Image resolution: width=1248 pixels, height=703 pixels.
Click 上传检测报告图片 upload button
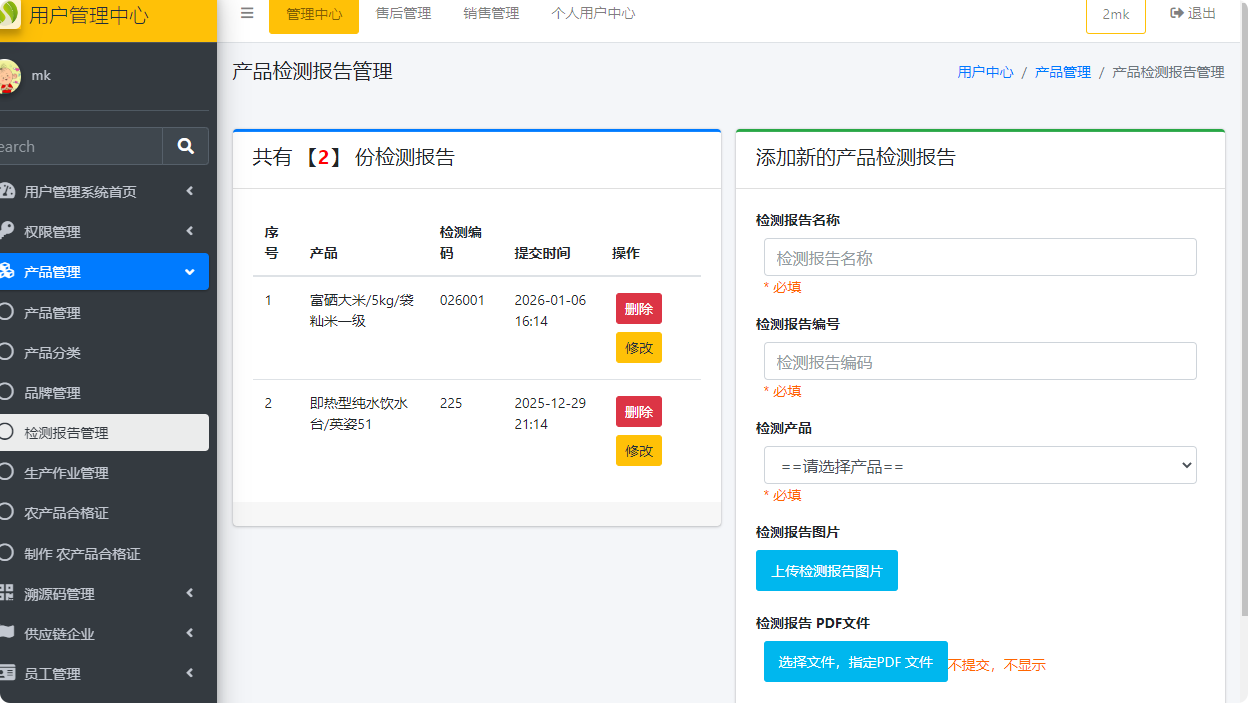coord(827,571)
